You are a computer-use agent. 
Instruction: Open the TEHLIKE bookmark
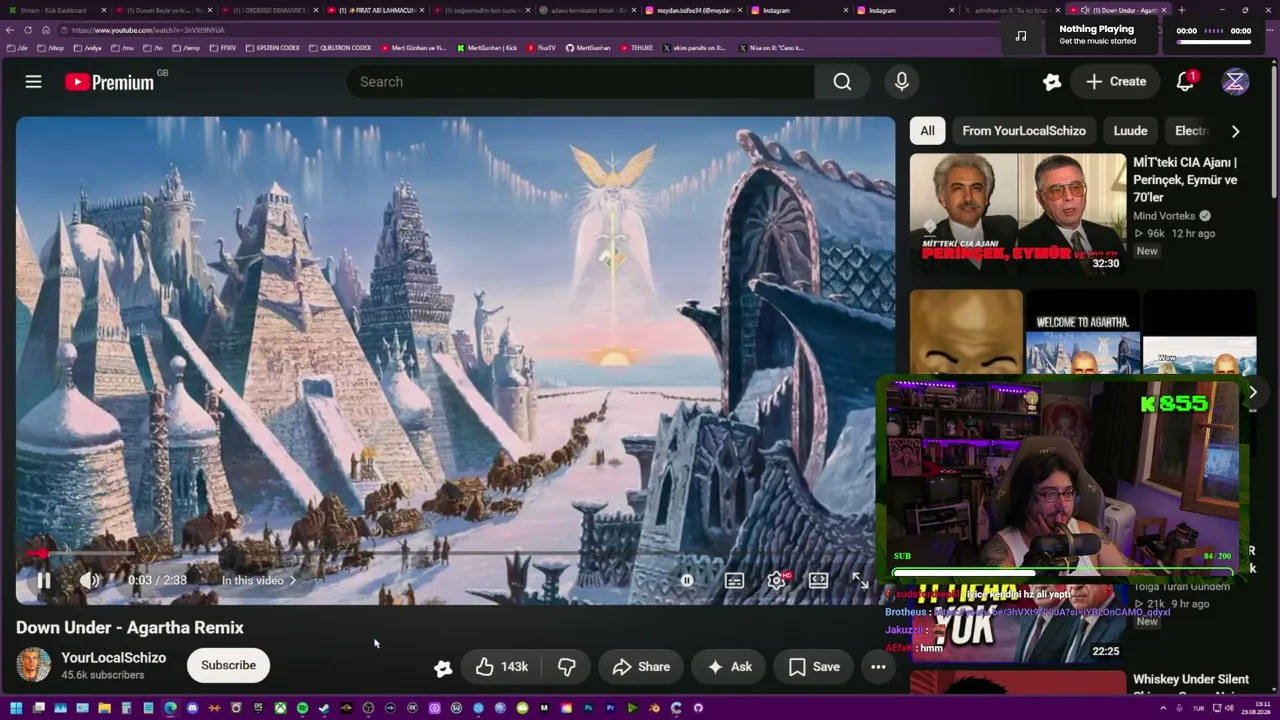tap(636, 48)
